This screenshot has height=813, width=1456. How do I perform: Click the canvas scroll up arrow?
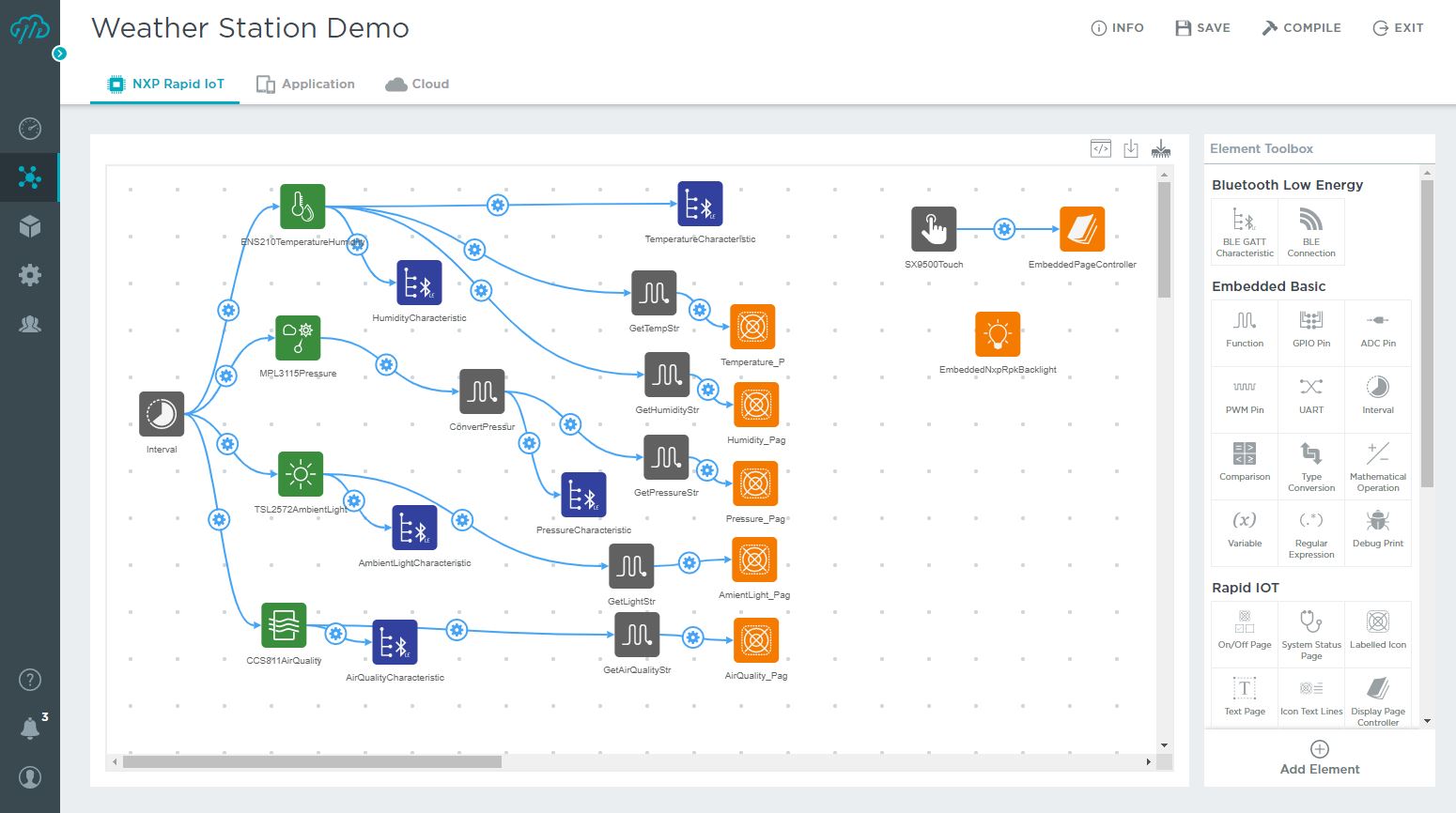tap(1164, 175)
